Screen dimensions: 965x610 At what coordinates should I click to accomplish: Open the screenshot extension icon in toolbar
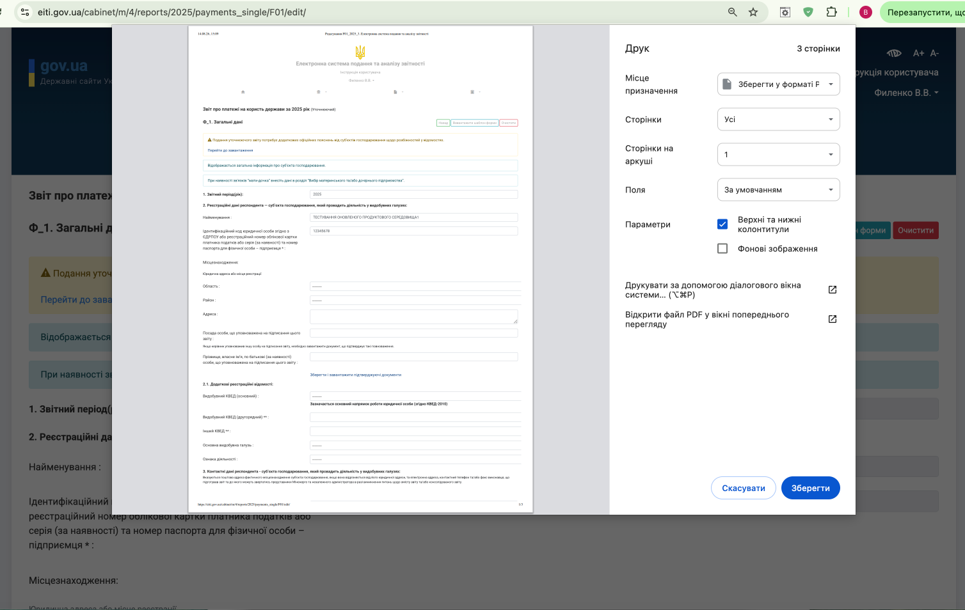tap(785, 12)
